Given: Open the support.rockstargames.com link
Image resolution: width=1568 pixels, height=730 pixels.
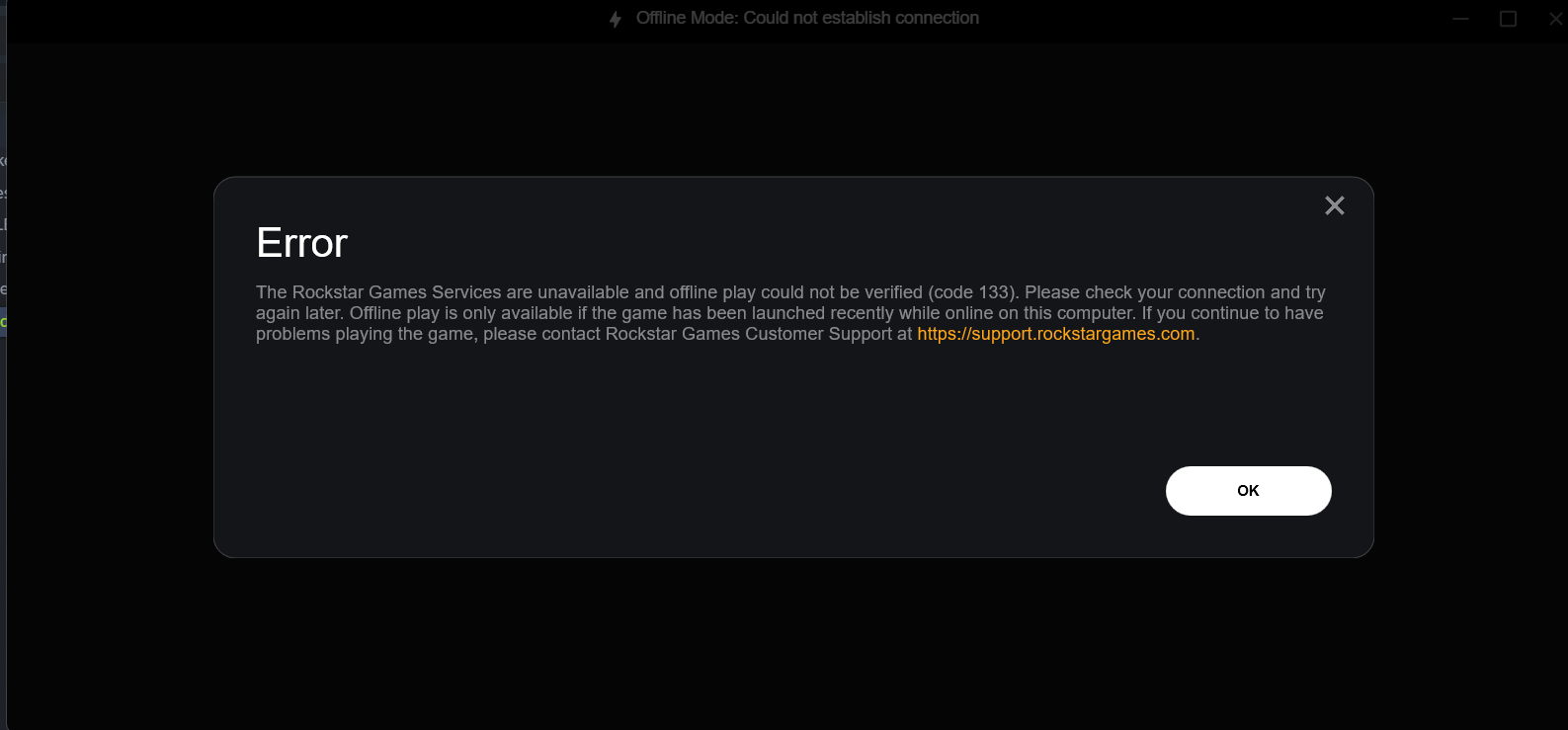Looking at the screenshot, I should [x=1056, y=334].
